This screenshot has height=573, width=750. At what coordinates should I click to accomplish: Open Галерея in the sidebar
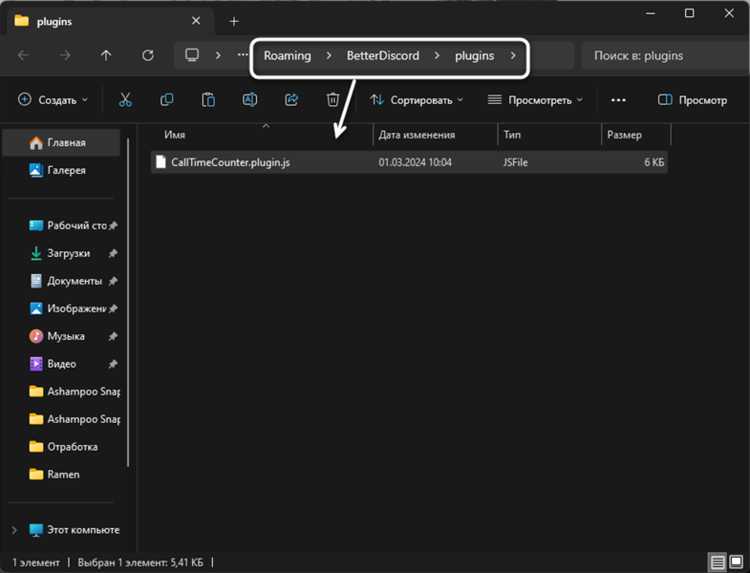pos(61,170)
